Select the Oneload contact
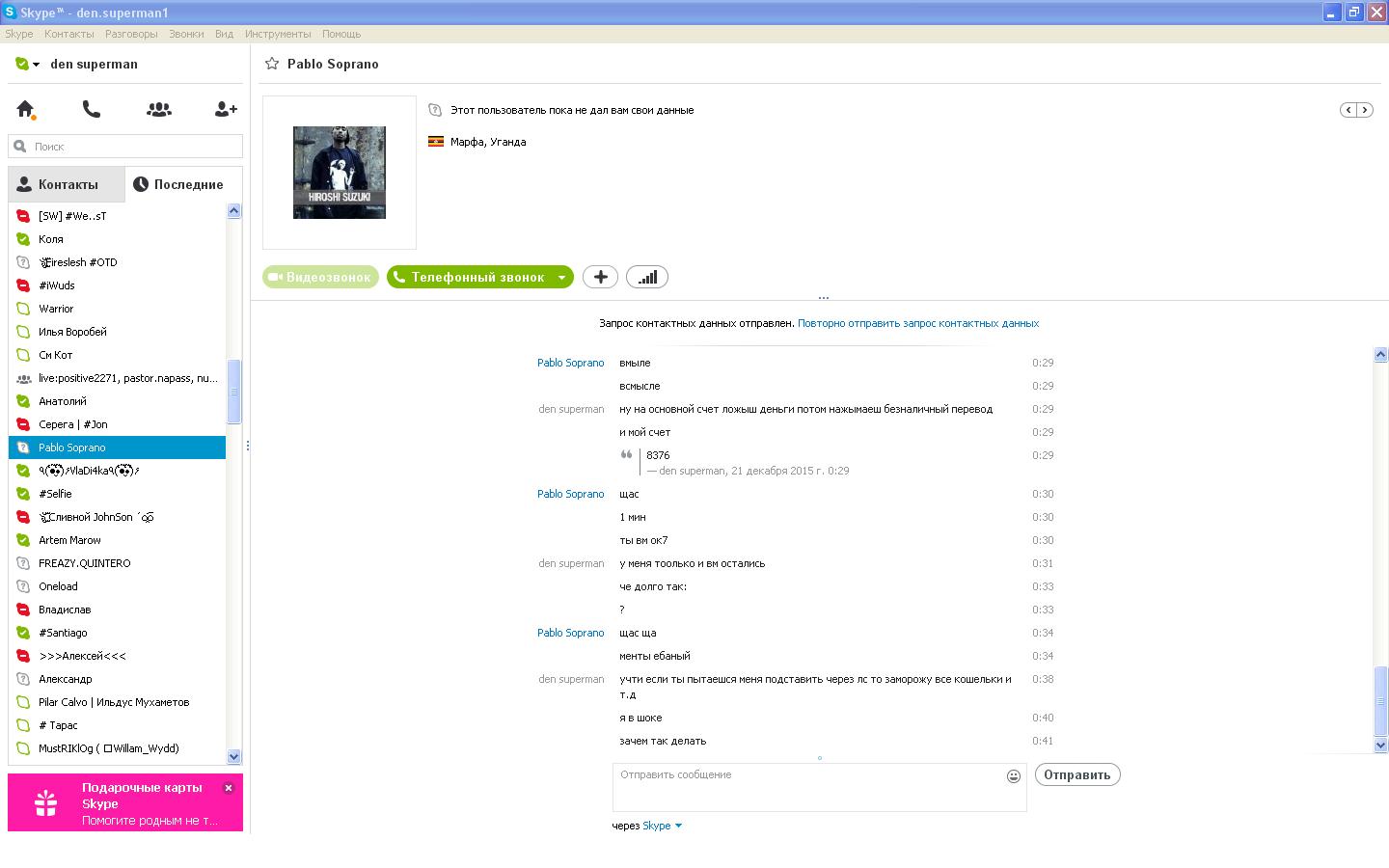Image resolution: width=1389 pixels, height=868 pixels. point(117,586)
